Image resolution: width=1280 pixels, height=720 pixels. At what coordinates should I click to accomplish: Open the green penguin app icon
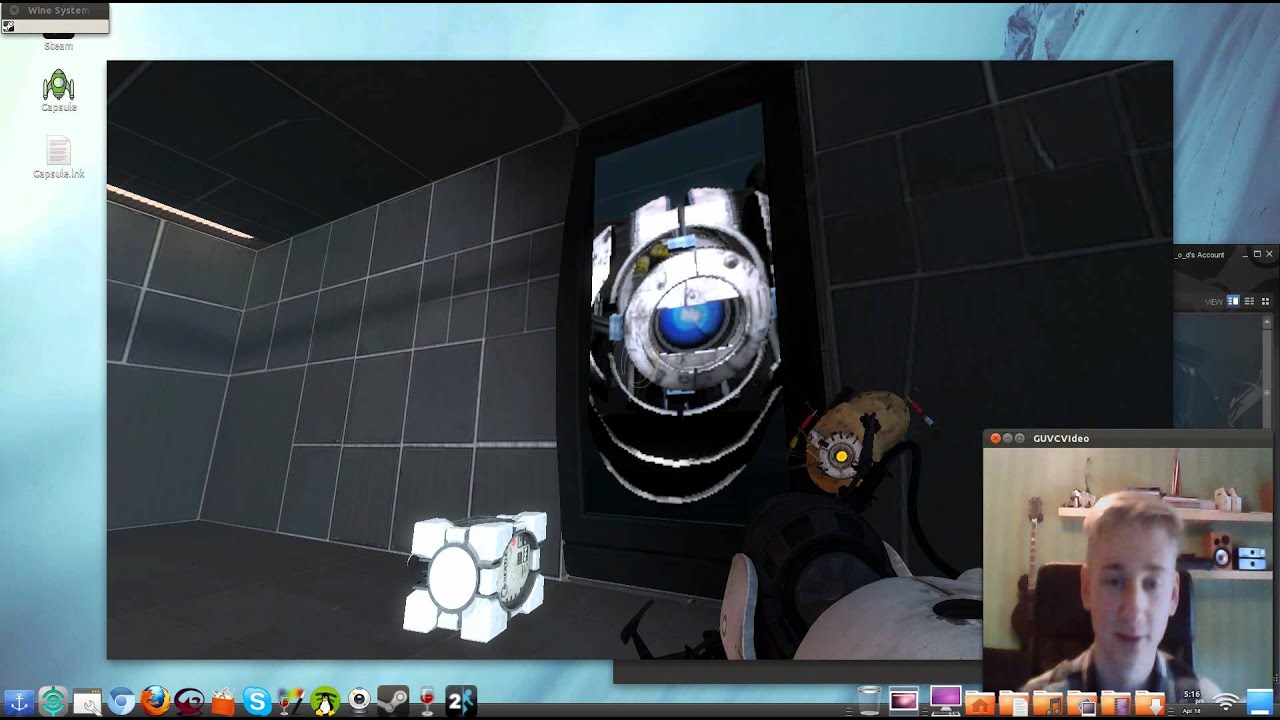click(325, 702)
